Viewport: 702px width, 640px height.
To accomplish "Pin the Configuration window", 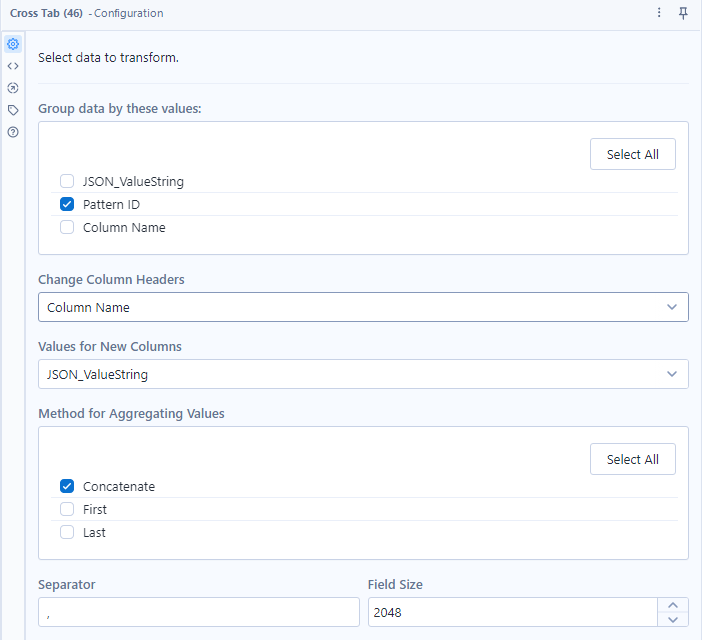I will pyautogui.click(x=684, y=13).
